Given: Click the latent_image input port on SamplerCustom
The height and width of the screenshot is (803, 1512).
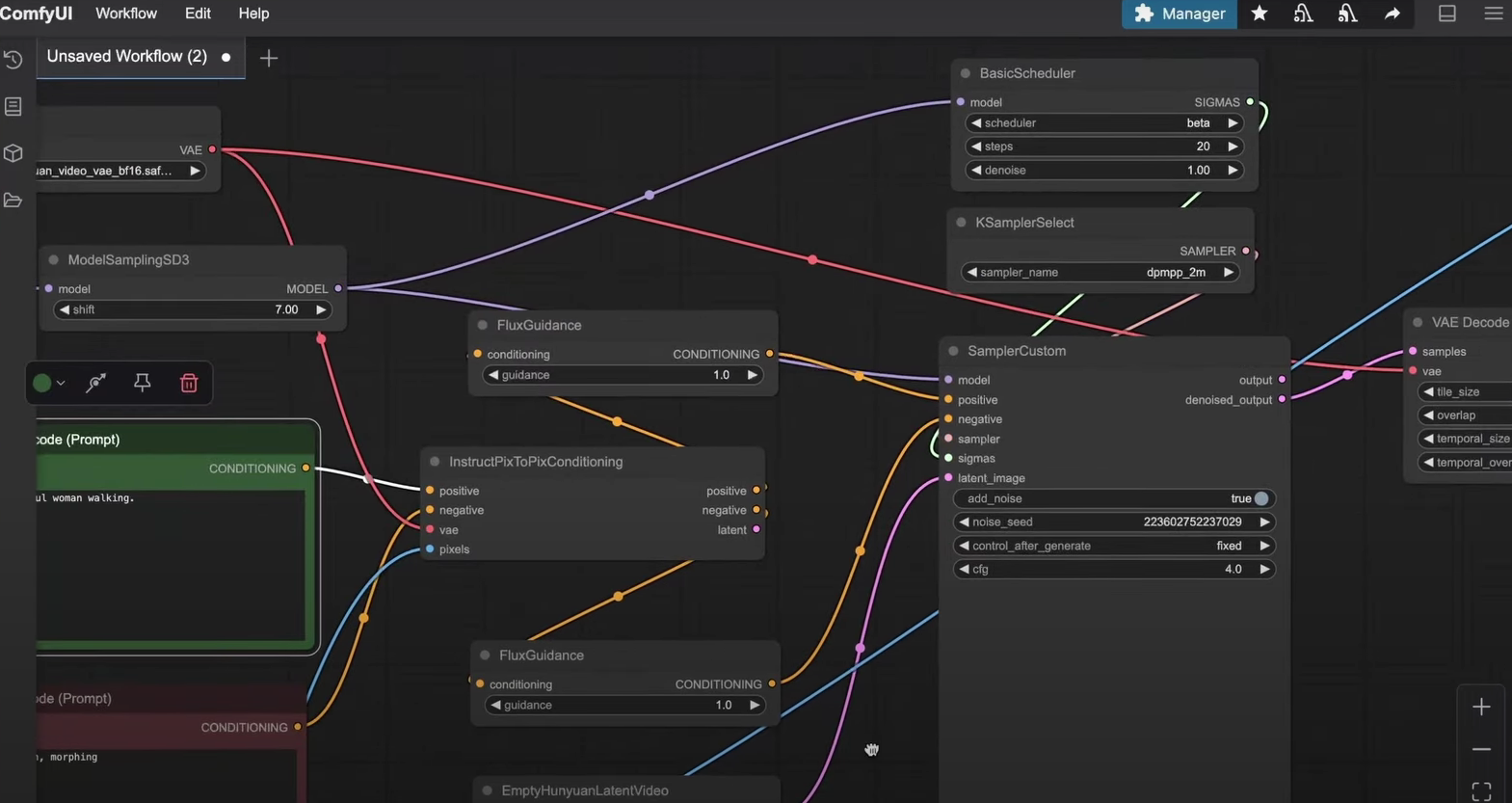Looking at the screenshot, I should 948,478.
